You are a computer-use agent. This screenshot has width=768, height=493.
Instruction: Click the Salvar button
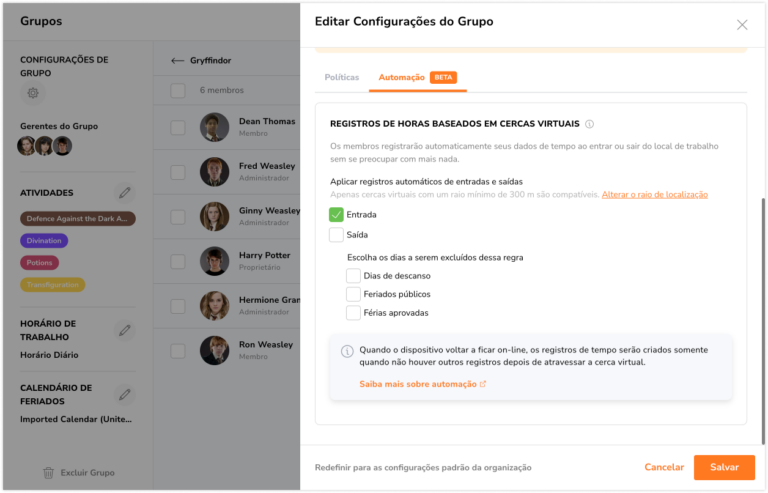(x=724, y=467)
